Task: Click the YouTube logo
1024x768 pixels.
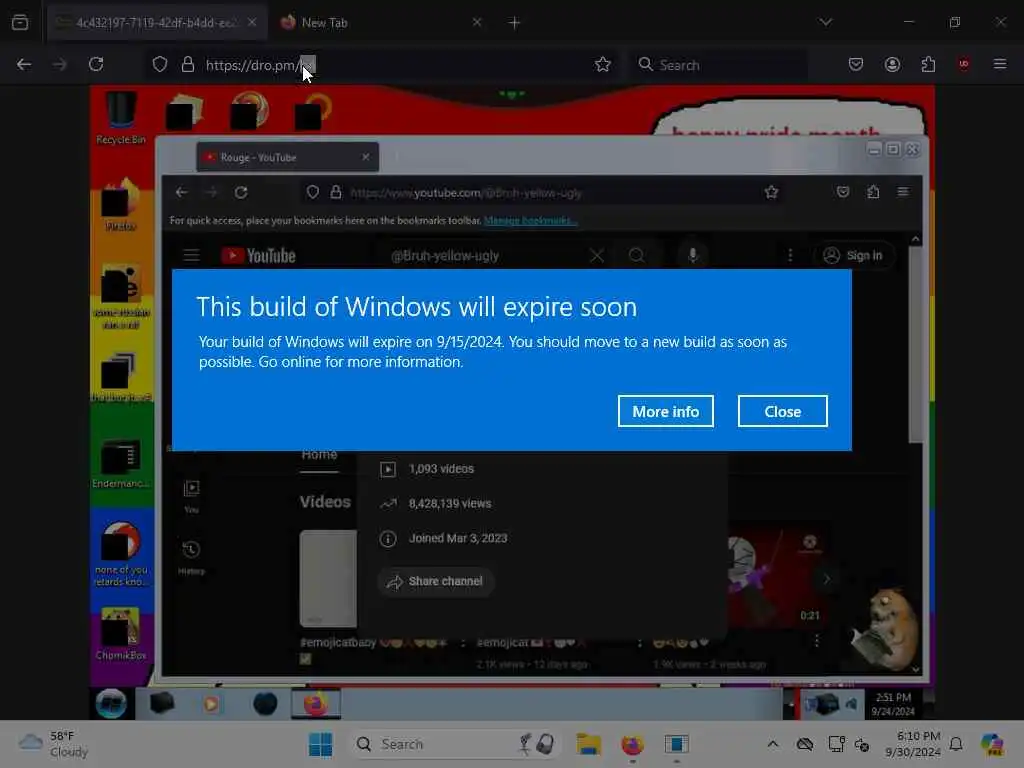Action: coord(258,255)
